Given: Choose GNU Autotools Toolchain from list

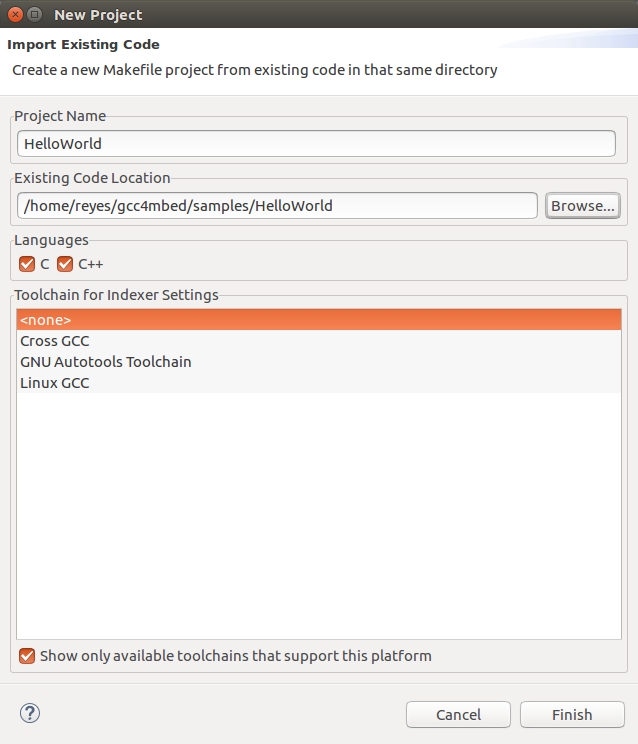Looking at the screenshot, I should pyautogui.click(x=106, y=362).
